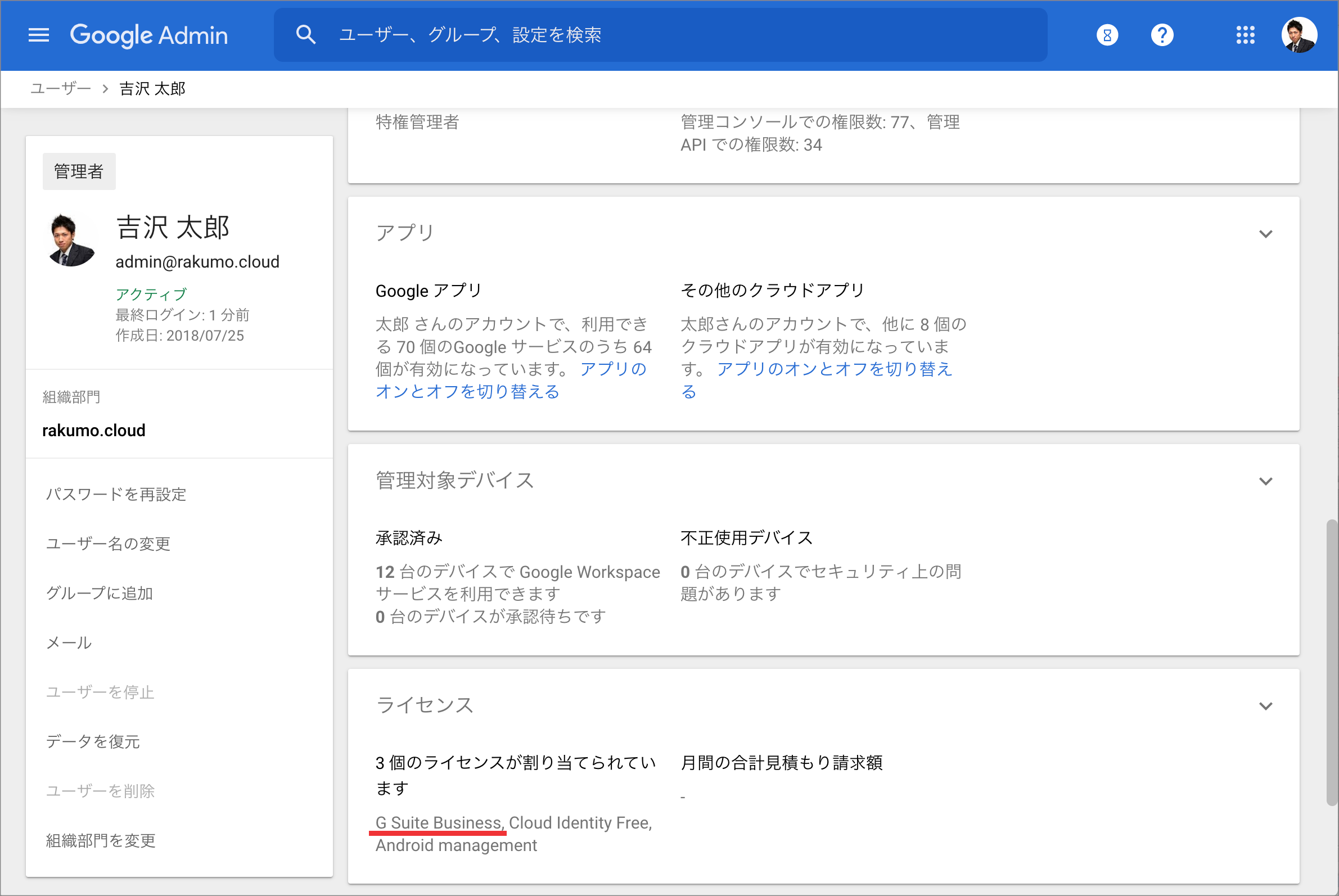1339x896 pixels.
Task: Open the help question mark icon
Action: click(1162, 35)
